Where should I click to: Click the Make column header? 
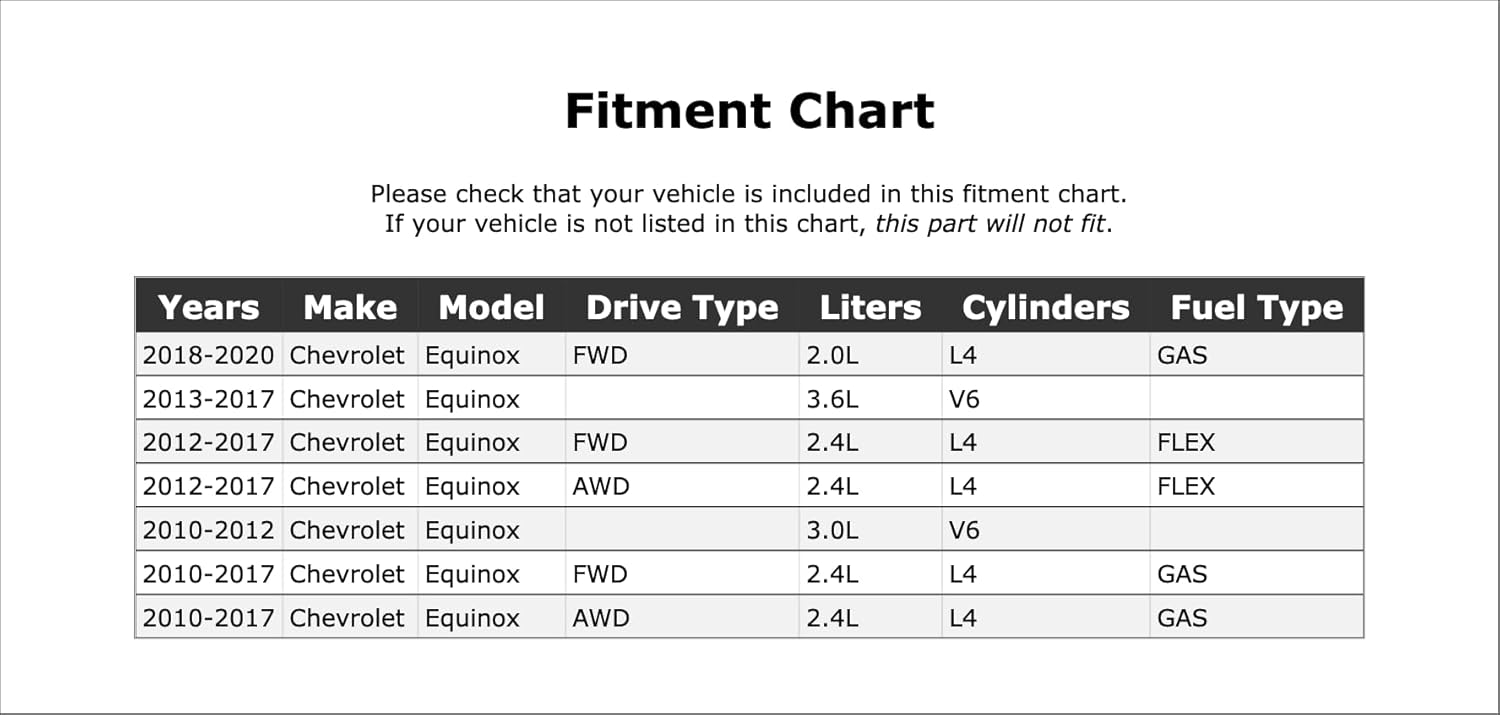tap(350, 308)
